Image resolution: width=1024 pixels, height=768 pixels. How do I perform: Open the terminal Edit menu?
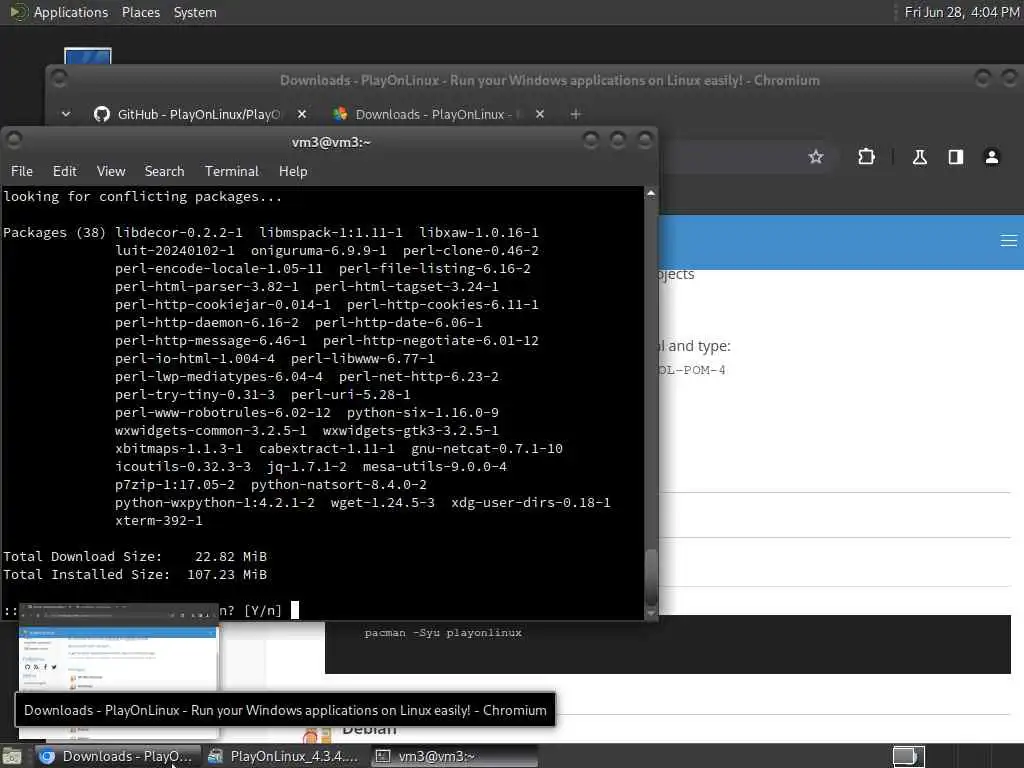(65, 171)
